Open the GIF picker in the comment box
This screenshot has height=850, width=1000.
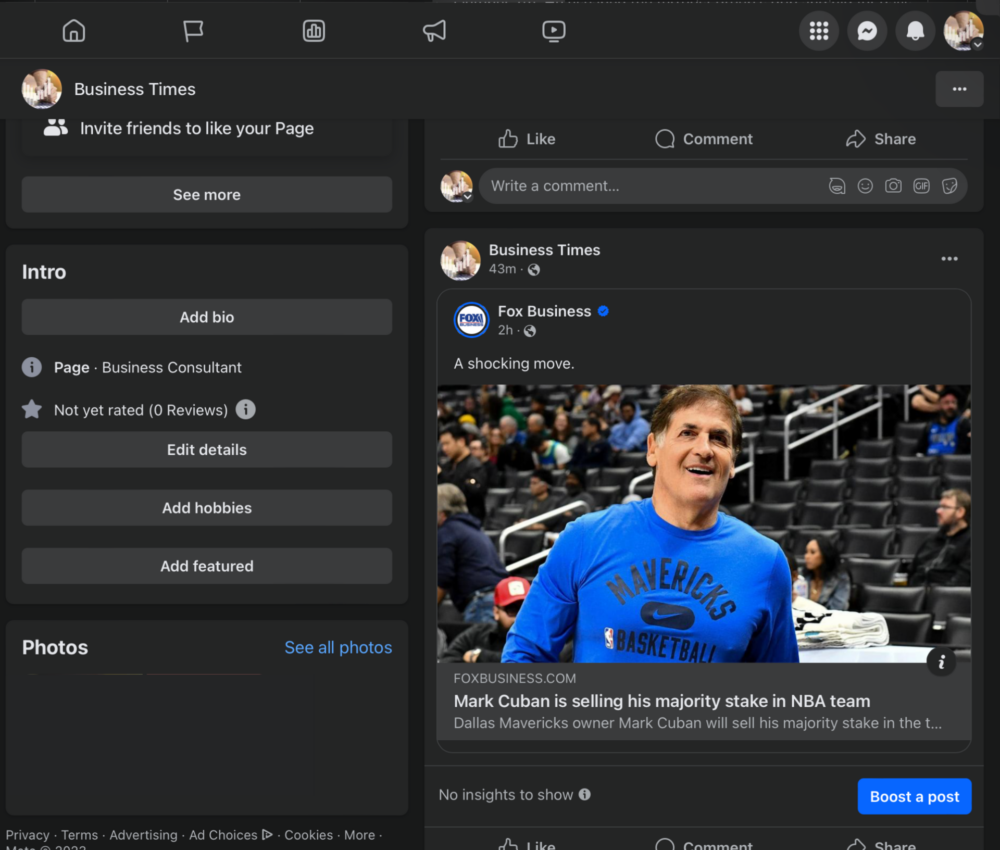click(921, 186)
